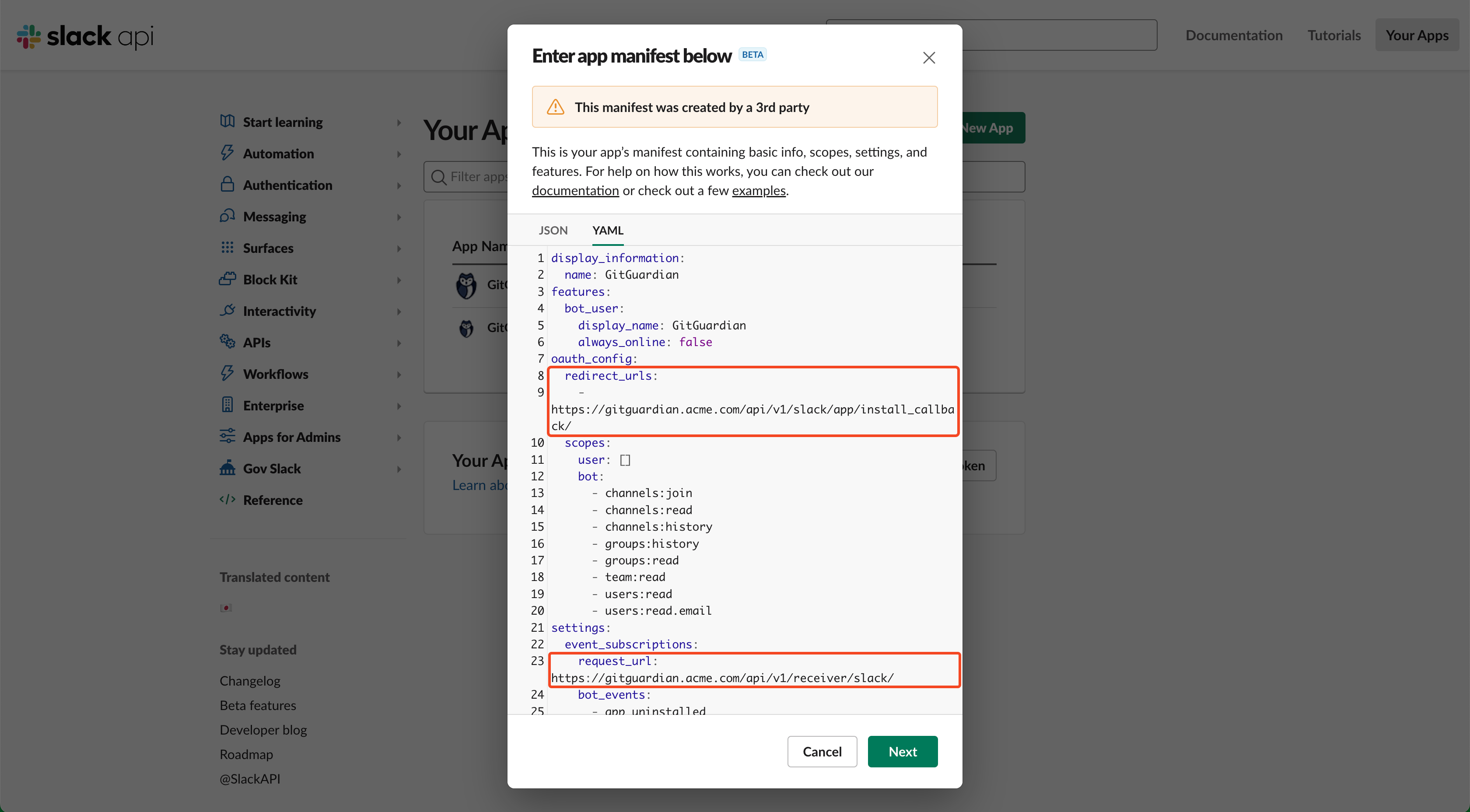
Task: Click the APIs gears icon
Action: (227, 342)
